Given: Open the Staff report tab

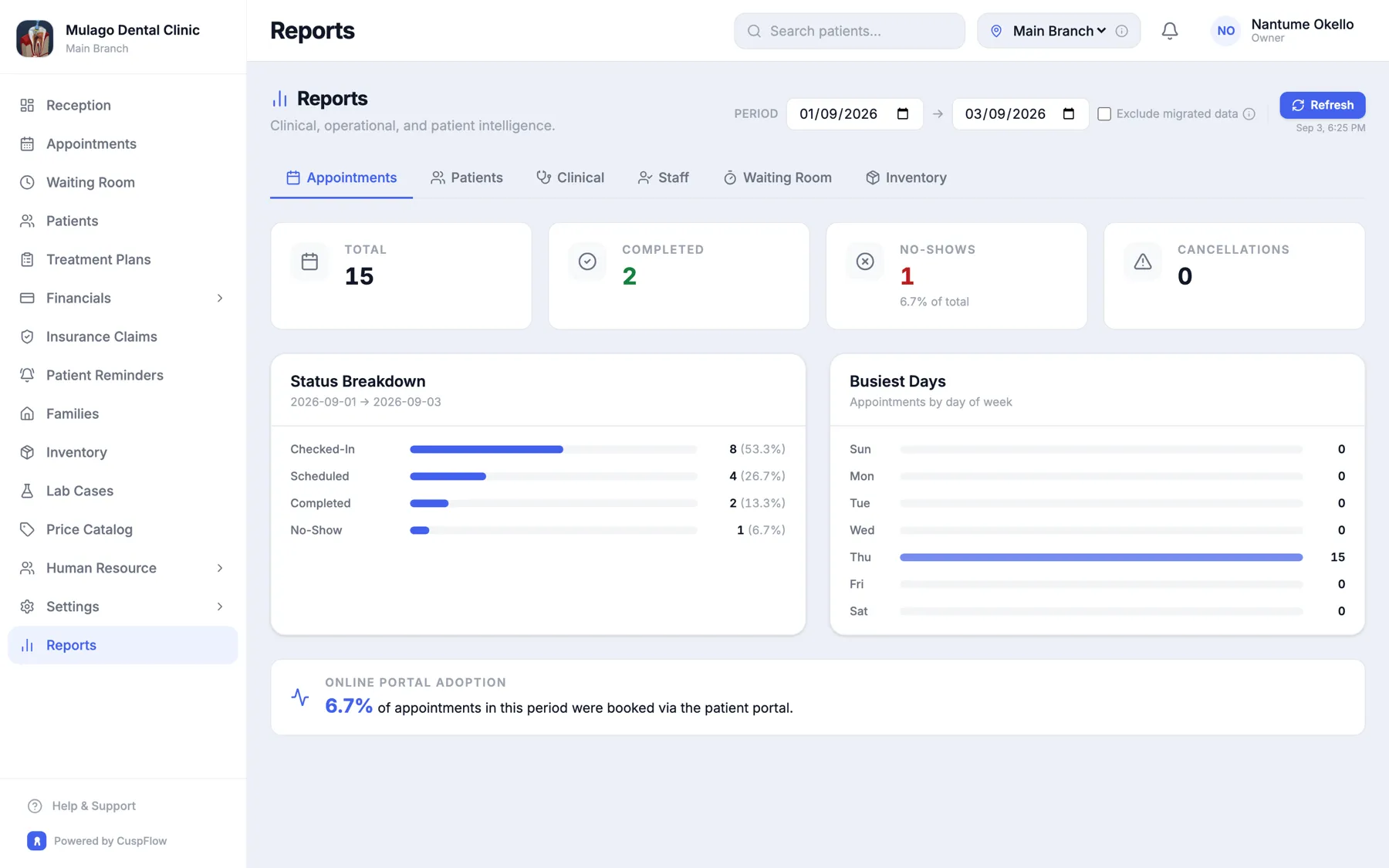Looking at the screenshot, I should 664,177.
